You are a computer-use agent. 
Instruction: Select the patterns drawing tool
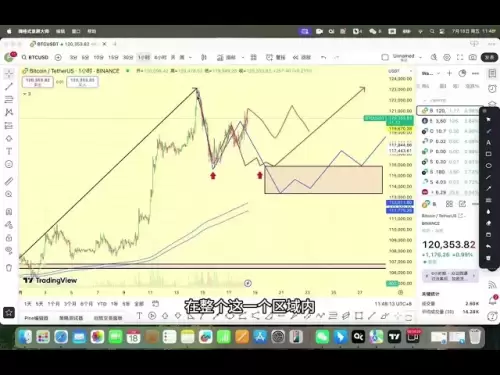tap(9, 112)
